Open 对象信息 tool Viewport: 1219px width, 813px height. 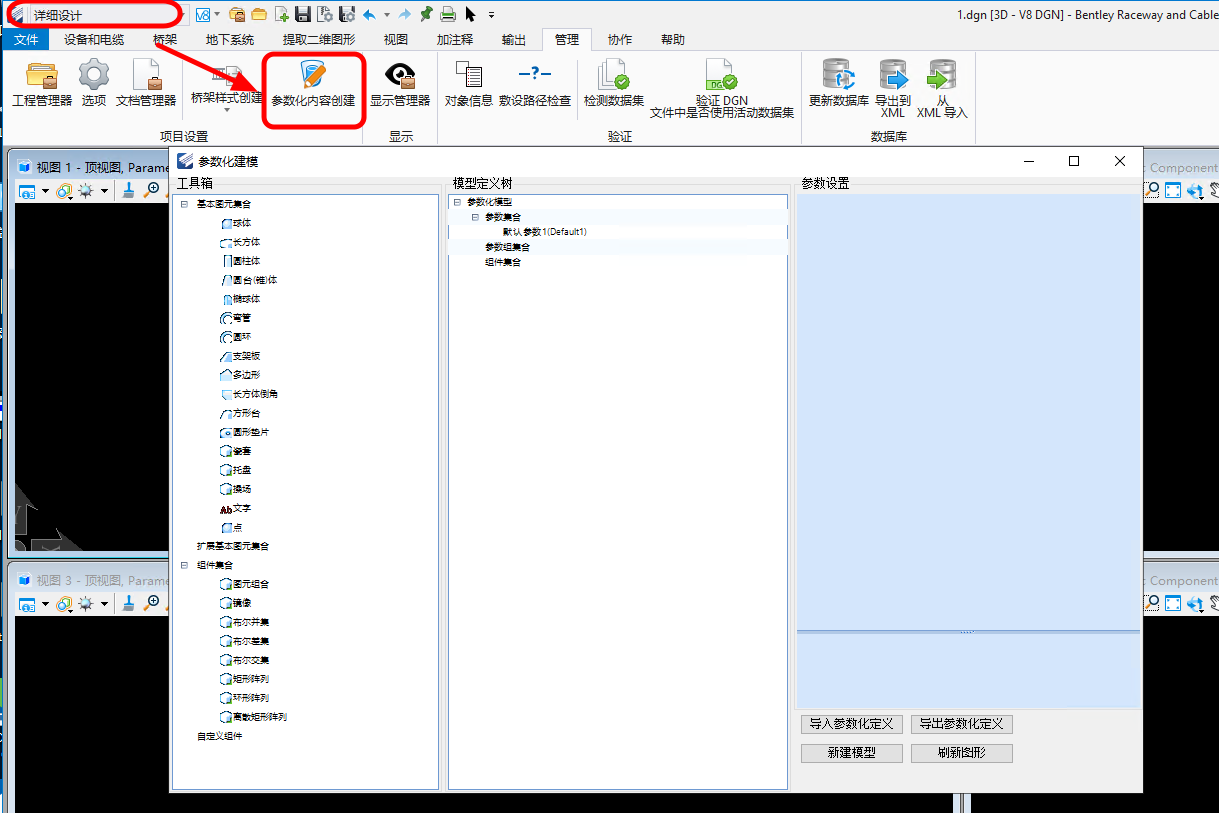(469, 84)
